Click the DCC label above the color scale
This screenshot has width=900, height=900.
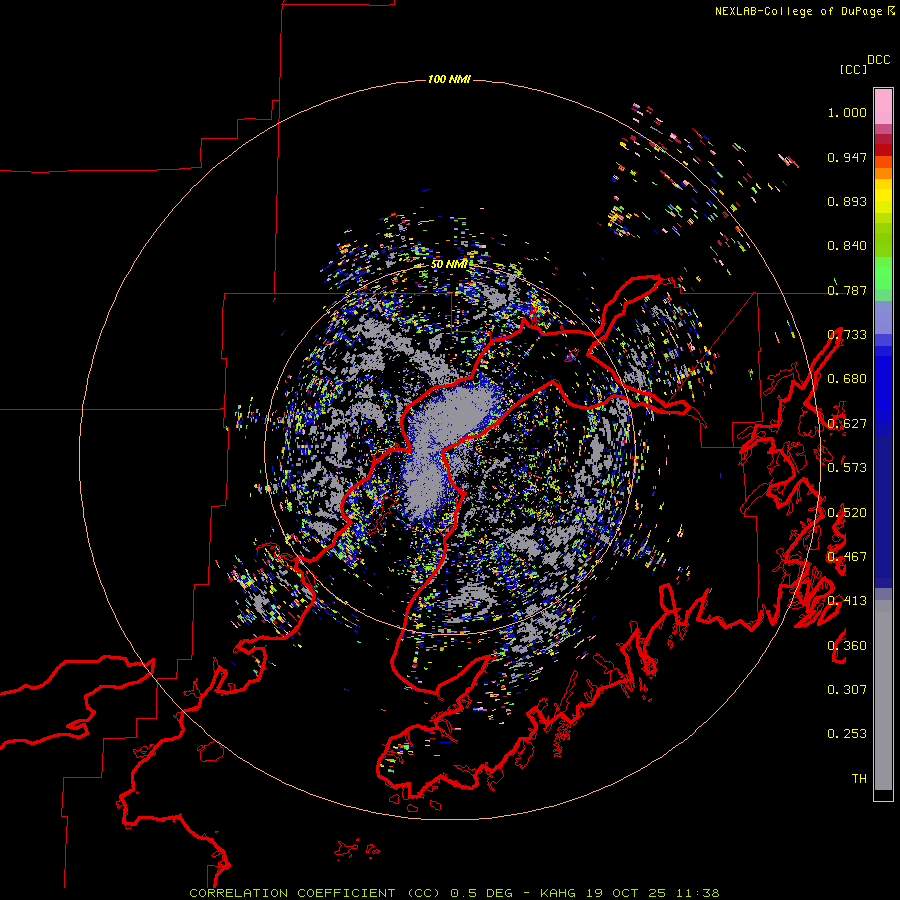(x=878, y=60)
